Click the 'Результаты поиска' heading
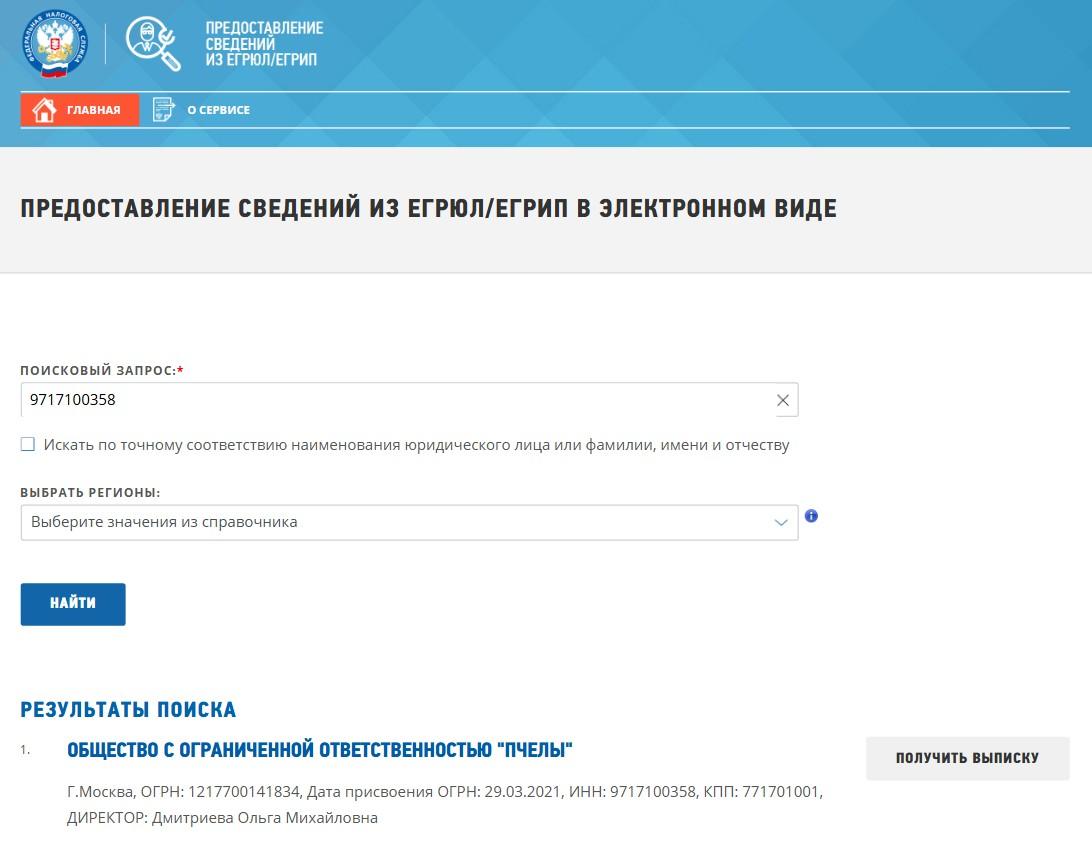Image resolution: width=1092 pixels, height=841 pixels. tap(128, 710)
